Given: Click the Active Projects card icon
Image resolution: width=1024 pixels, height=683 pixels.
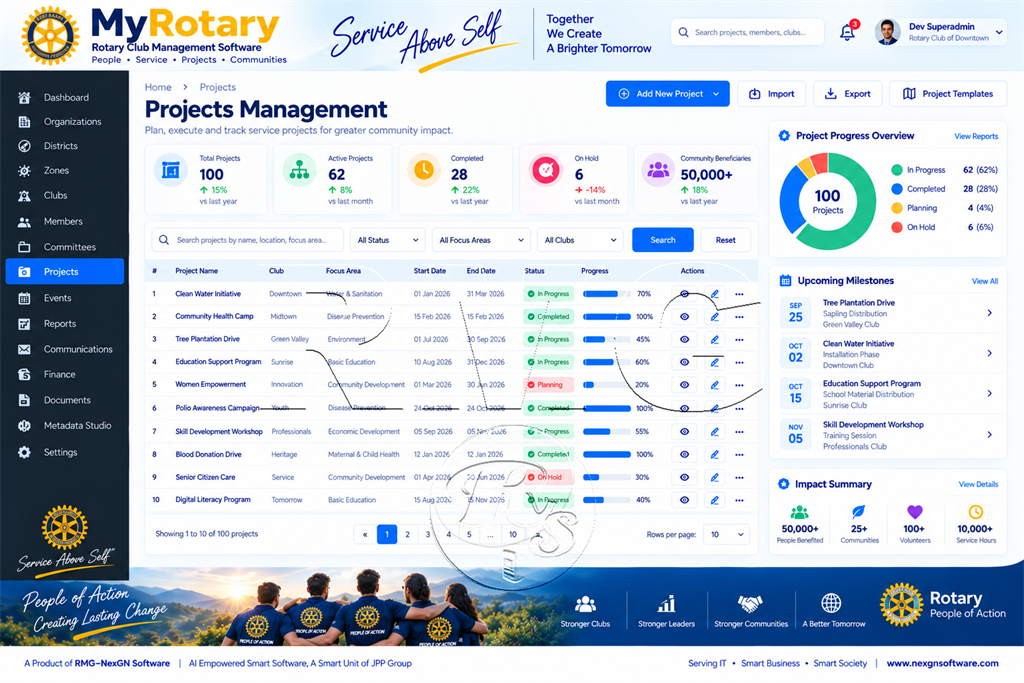Looking at the screenshot, I should (x=299, y=170).
